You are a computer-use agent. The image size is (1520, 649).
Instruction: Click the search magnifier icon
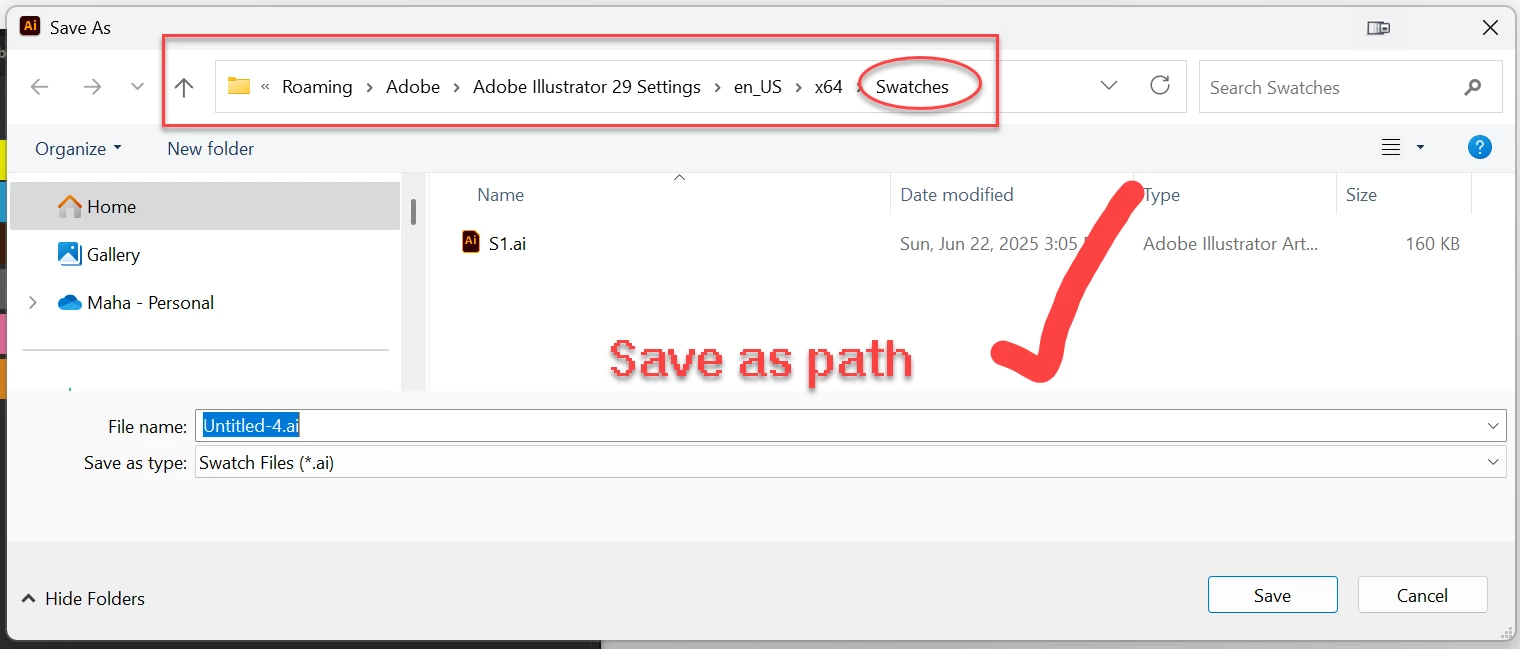click(1472, 87)
